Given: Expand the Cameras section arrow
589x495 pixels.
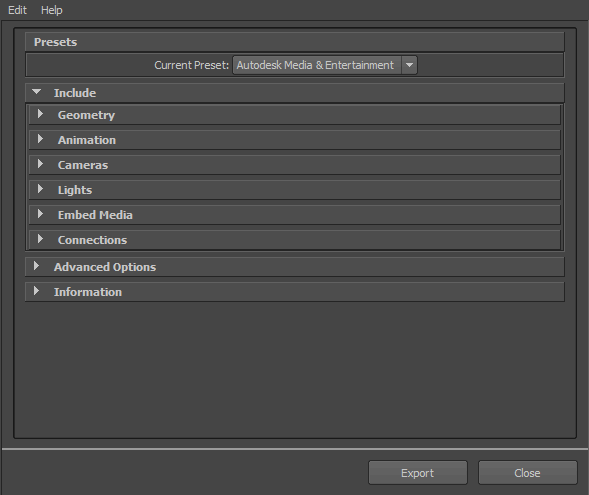Looking at the screenshot, I should click(x=40, y=164).
